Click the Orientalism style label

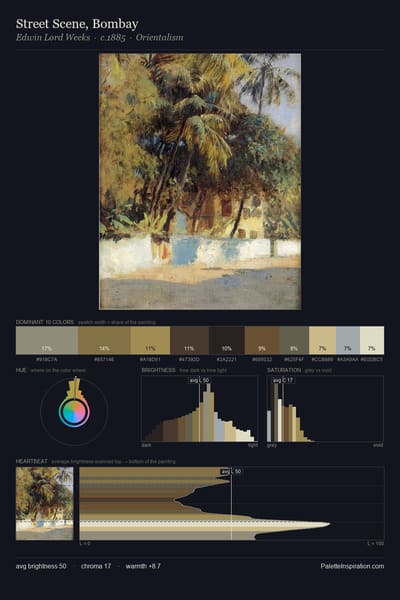click(x=160, y=38)
